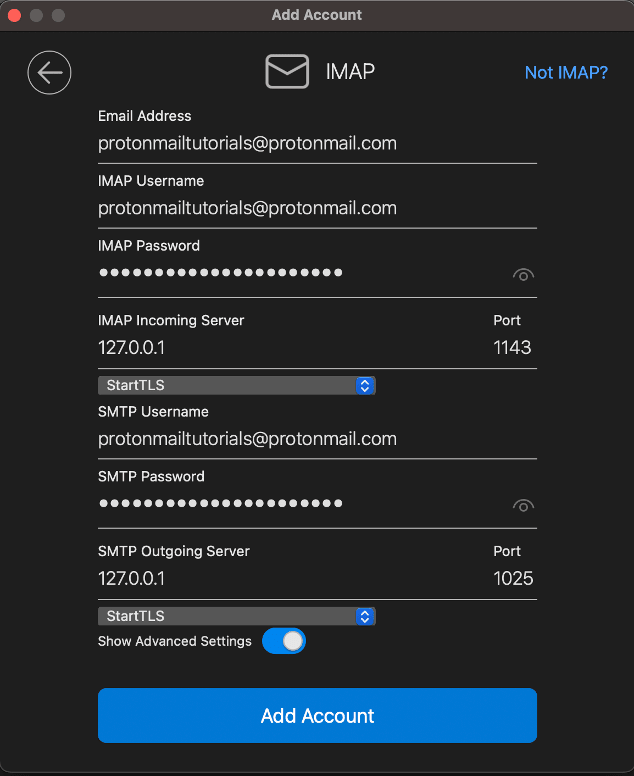Image resolution: width=634 pixels, height=776 pixels.
Task: Click the Email Address label
Action: pos(145,116)
